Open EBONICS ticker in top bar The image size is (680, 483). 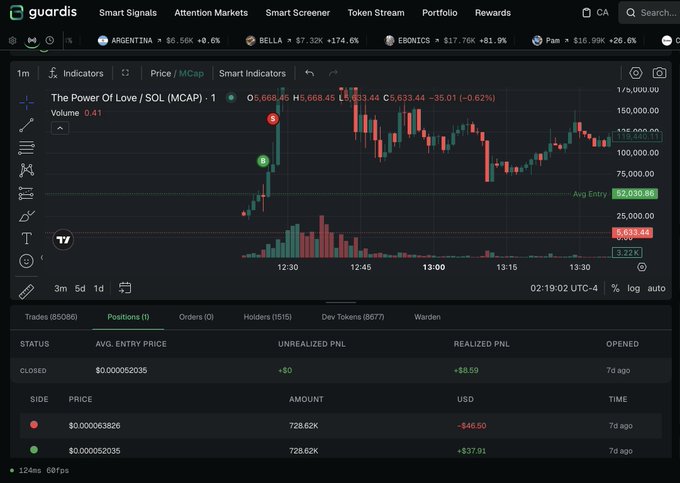[x=445, y=41]
